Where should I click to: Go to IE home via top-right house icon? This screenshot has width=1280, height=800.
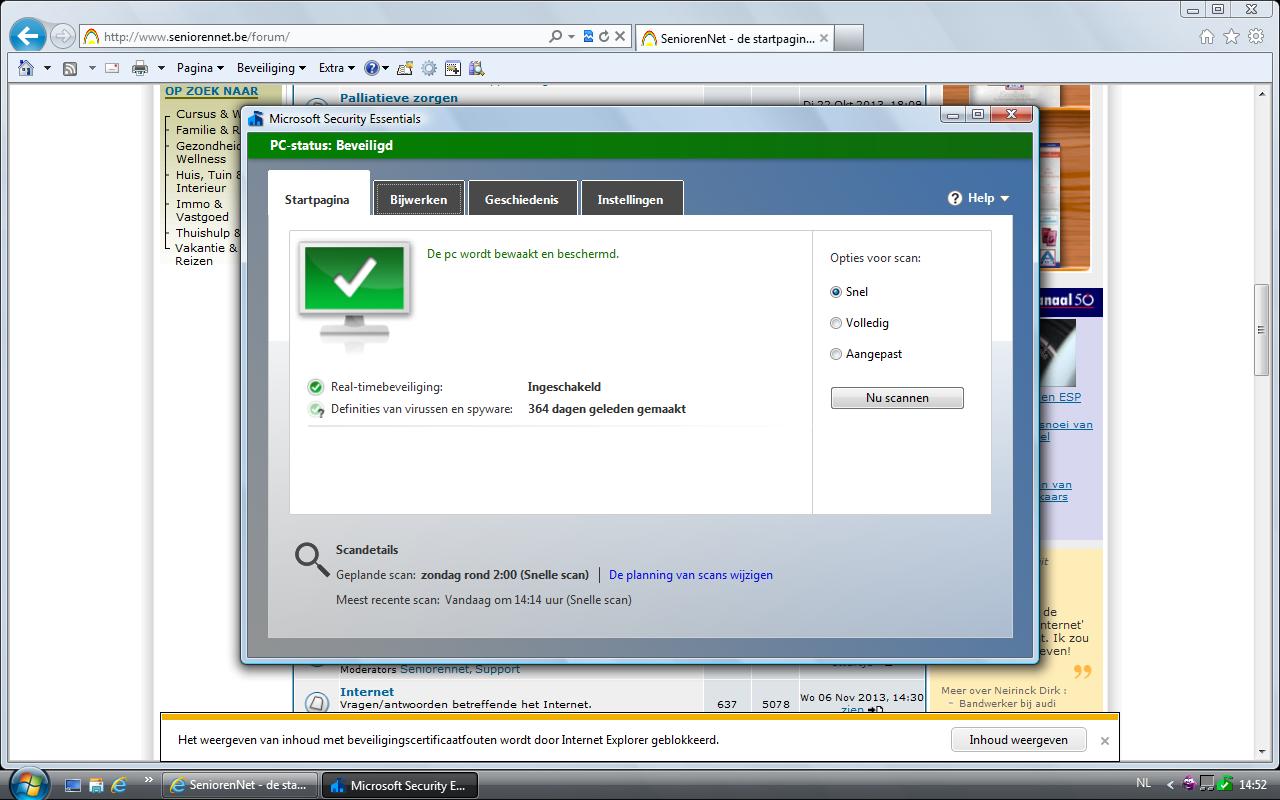pyautogui.click(x=1207, y=37)
